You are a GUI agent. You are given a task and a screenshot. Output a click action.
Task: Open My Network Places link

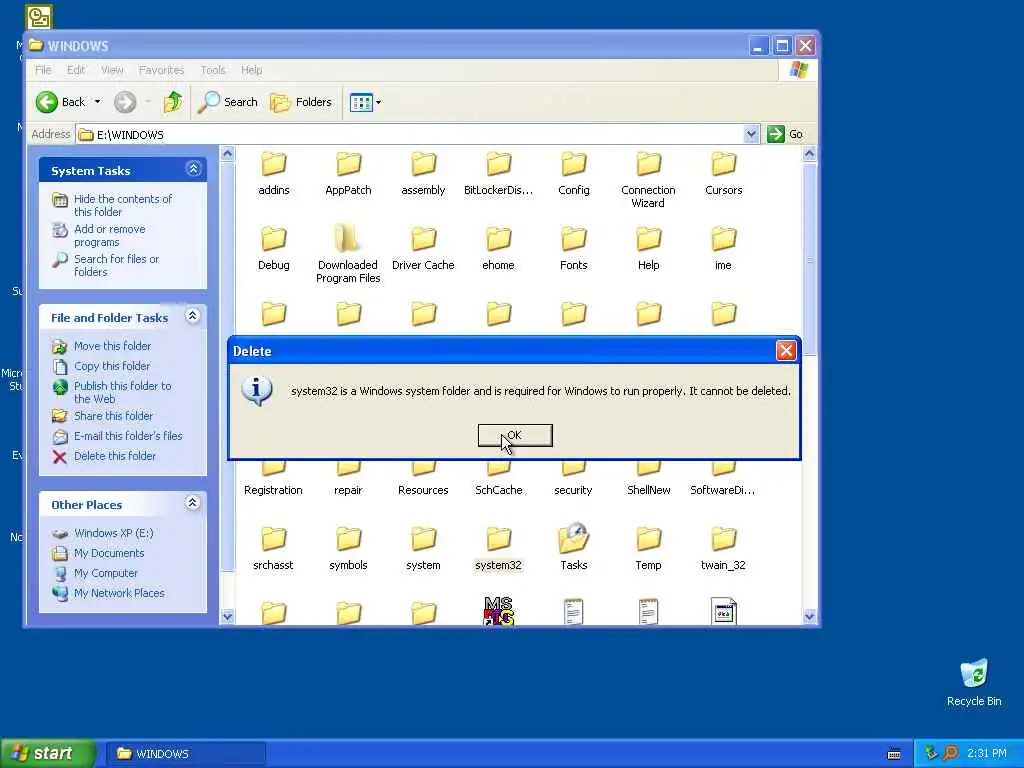(x=119, y=593)
